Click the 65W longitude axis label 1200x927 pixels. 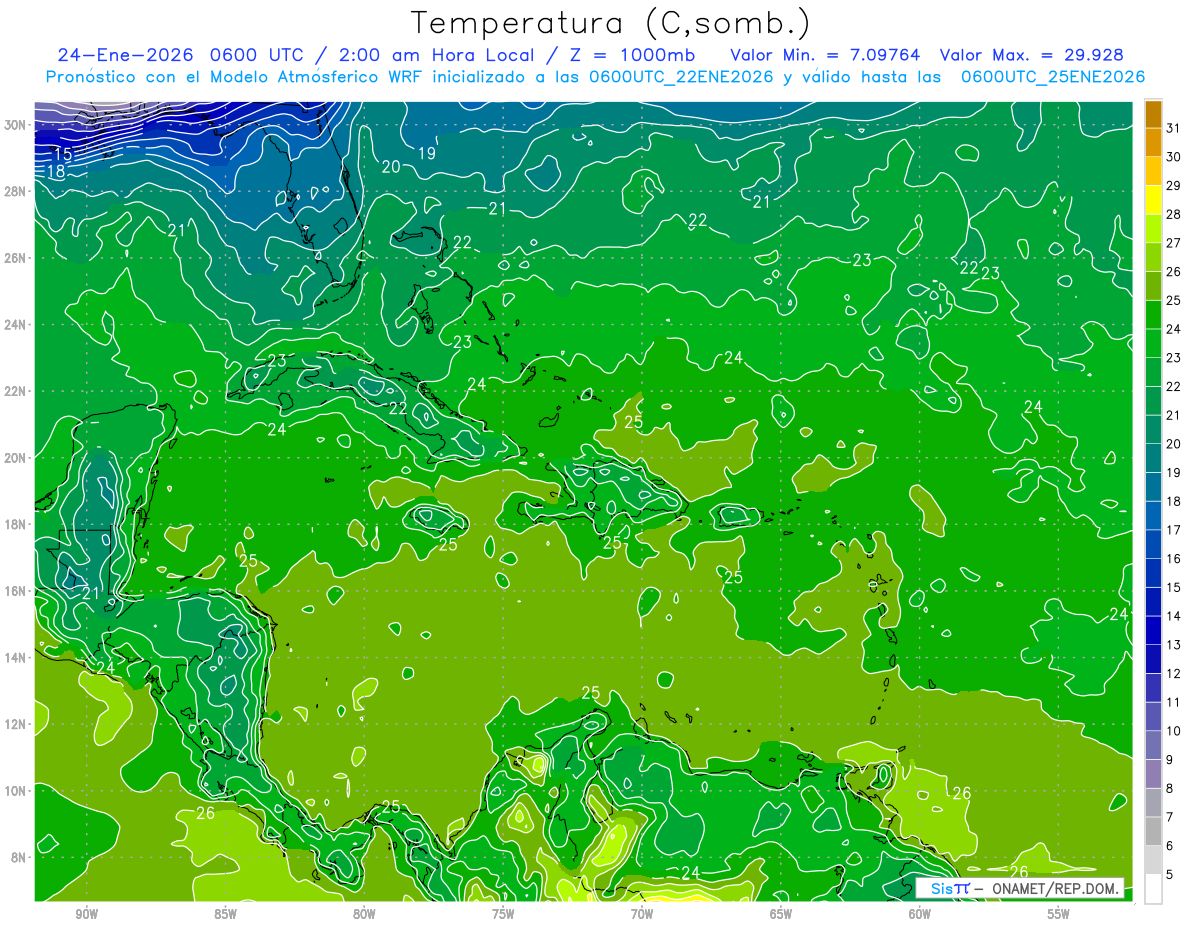coord(781,914)
